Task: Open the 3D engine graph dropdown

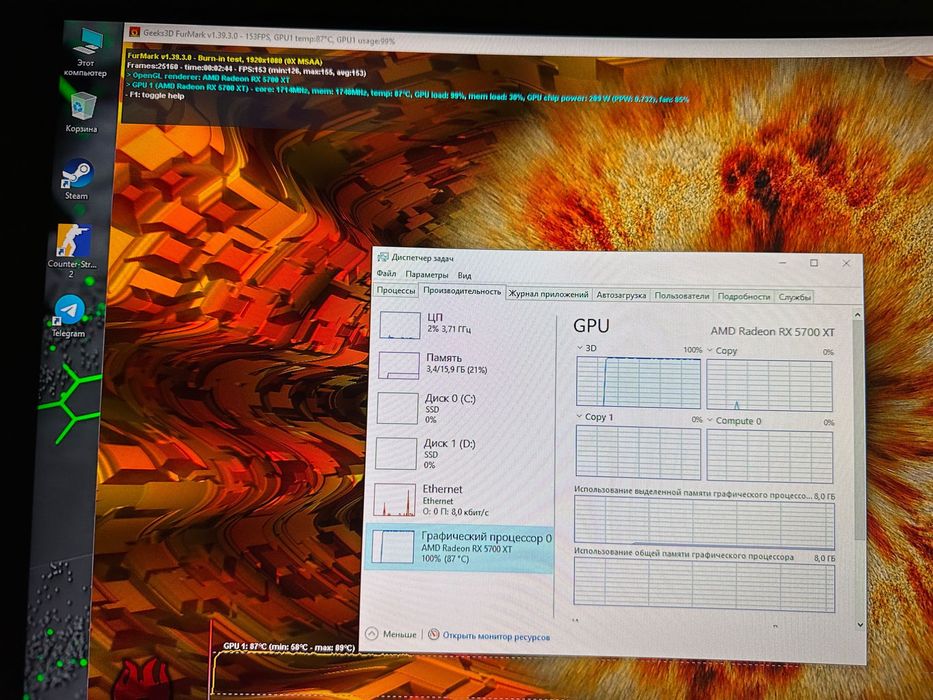Action: point(580,348)
